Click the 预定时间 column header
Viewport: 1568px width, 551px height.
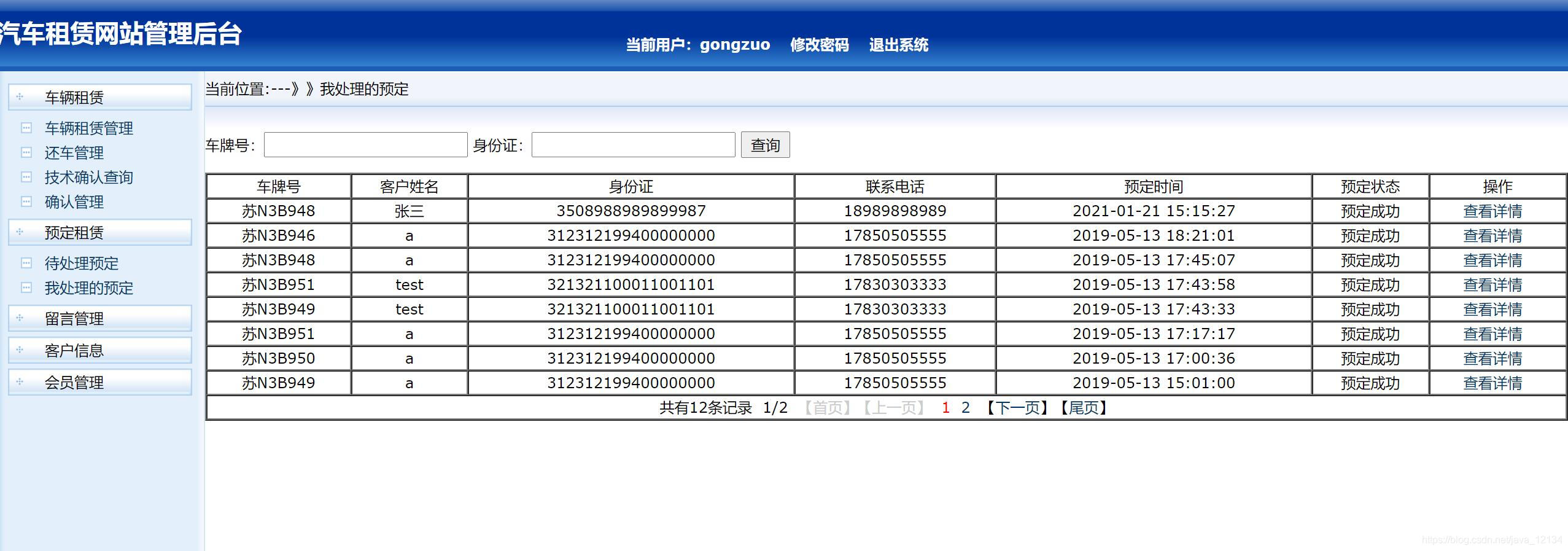point(1154,187)
